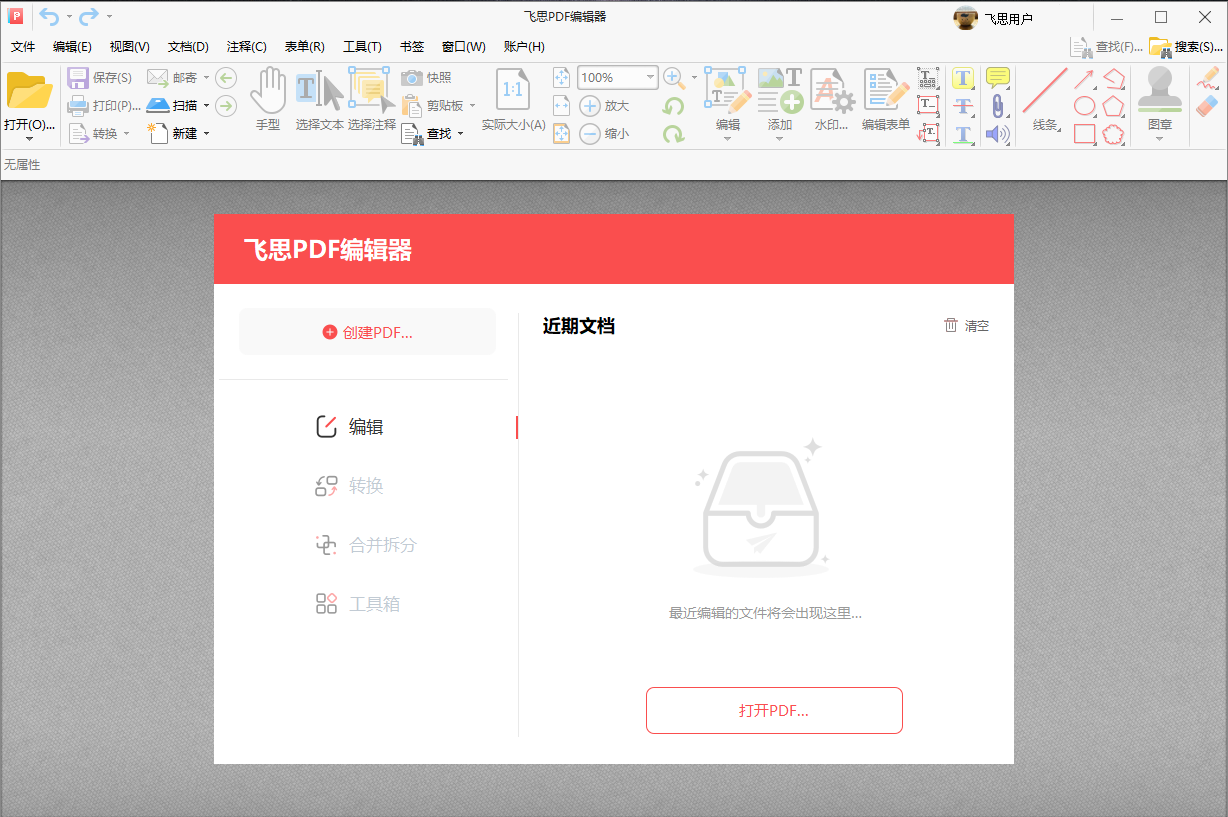Click the 创建PDF... button
The image size is (1228, 817).
(x=367, y=332)
